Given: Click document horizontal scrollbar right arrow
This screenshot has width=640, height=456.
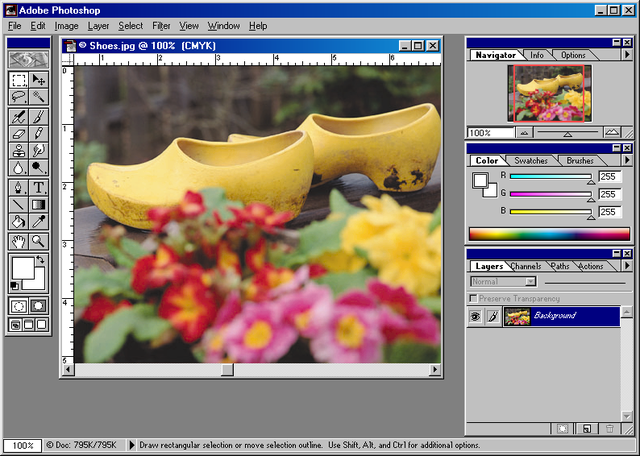Looking at the screenshot, I should 435,370.
